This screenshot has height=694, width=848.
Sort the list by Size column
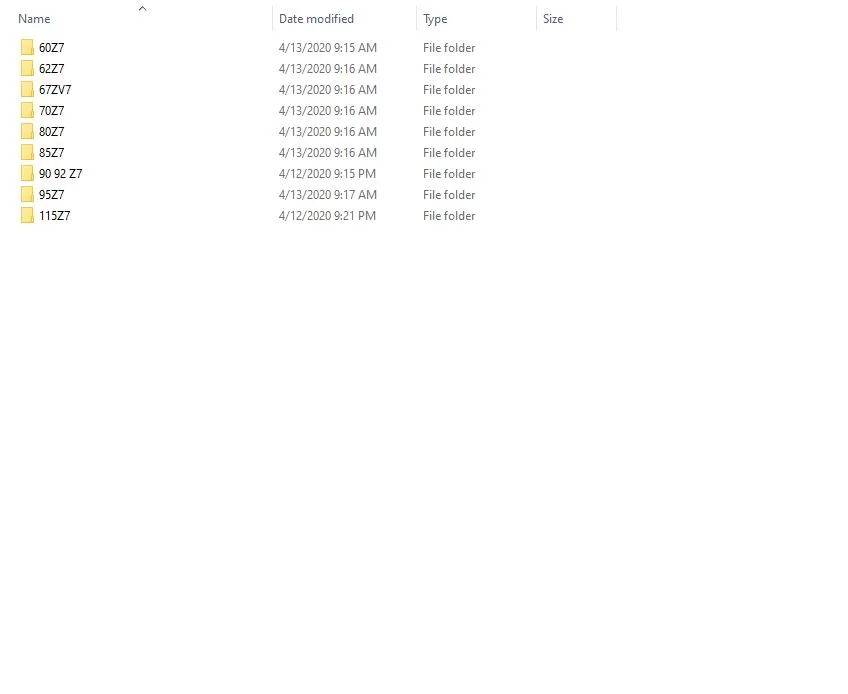[577, 19]
